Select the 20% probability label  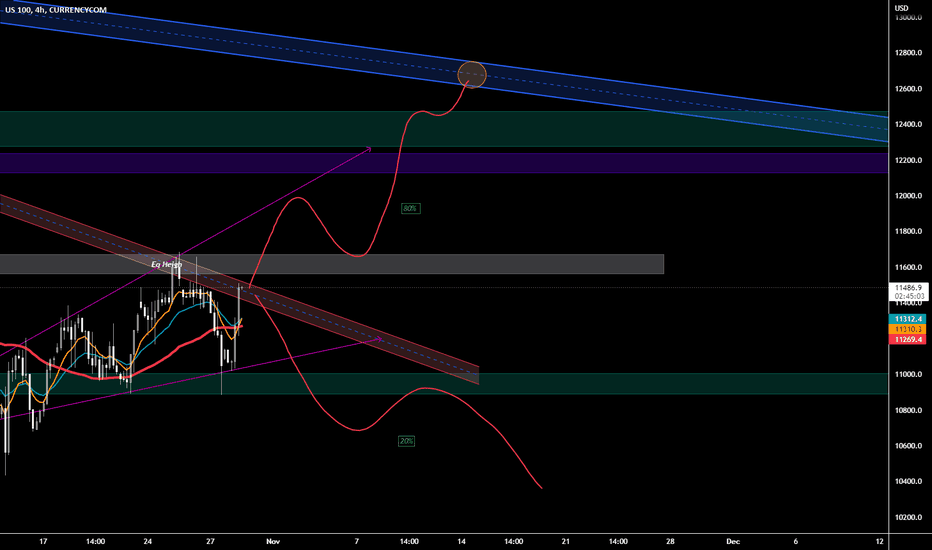[407, 441]
